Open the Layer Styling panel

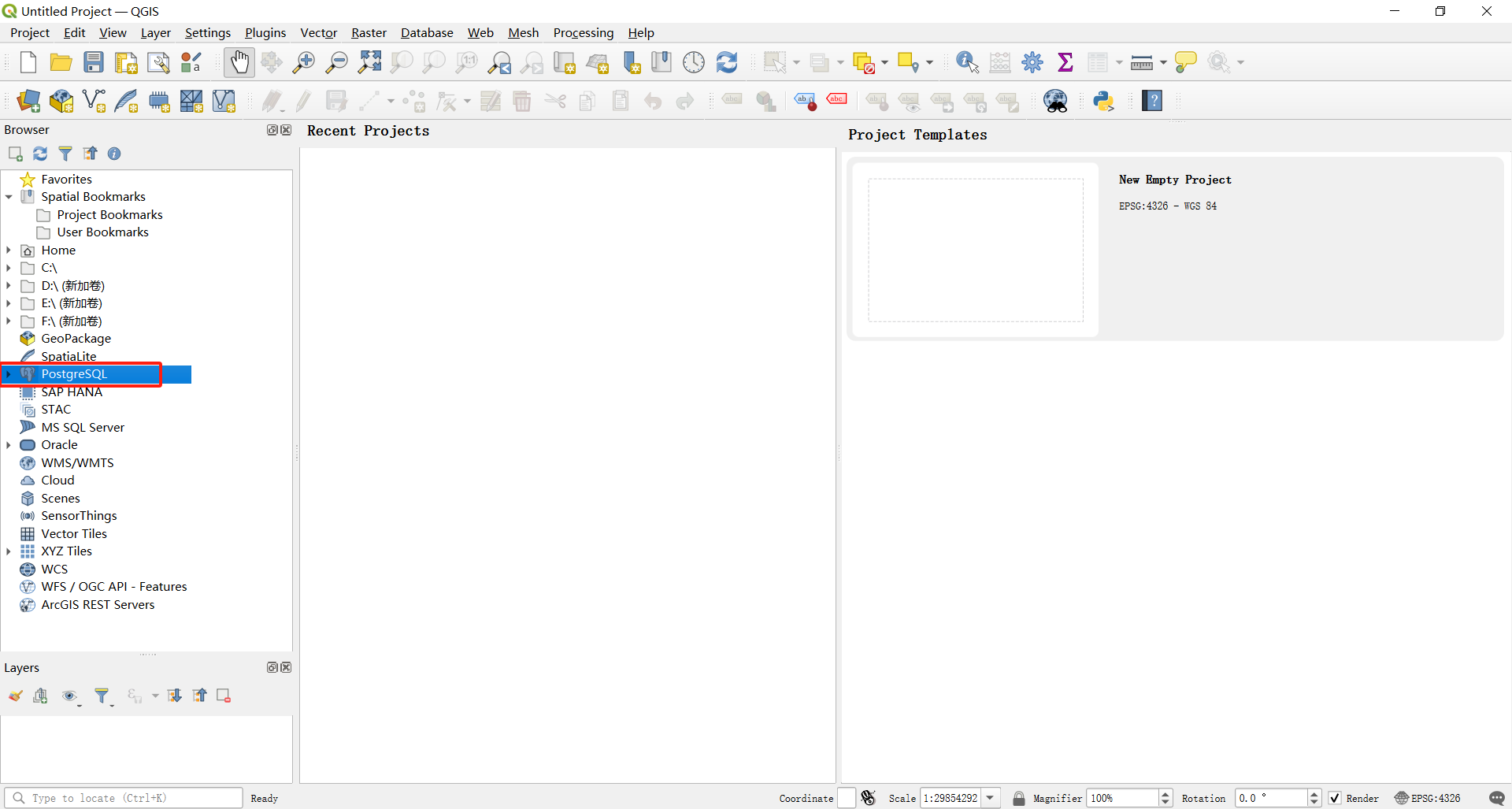(x=15, y=696)
